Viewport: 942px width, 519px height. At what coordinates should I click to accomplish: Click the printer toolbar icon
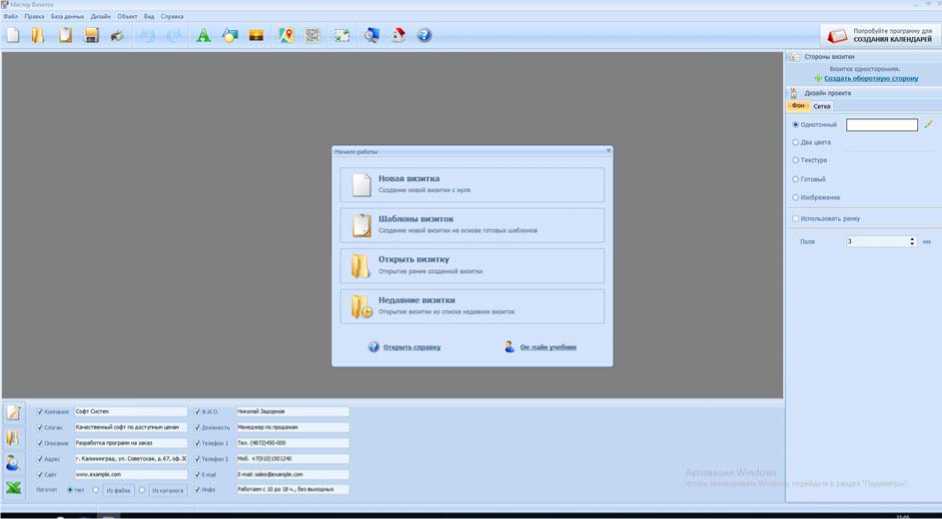[x=117, y=35]
